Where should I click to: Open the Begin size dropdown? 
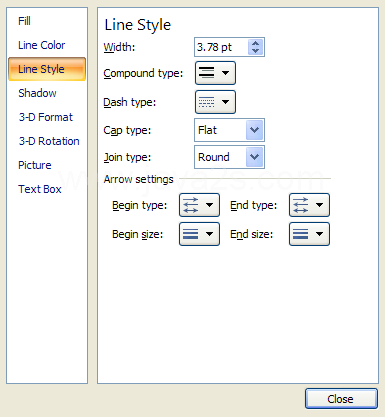(x=199, y=234)
